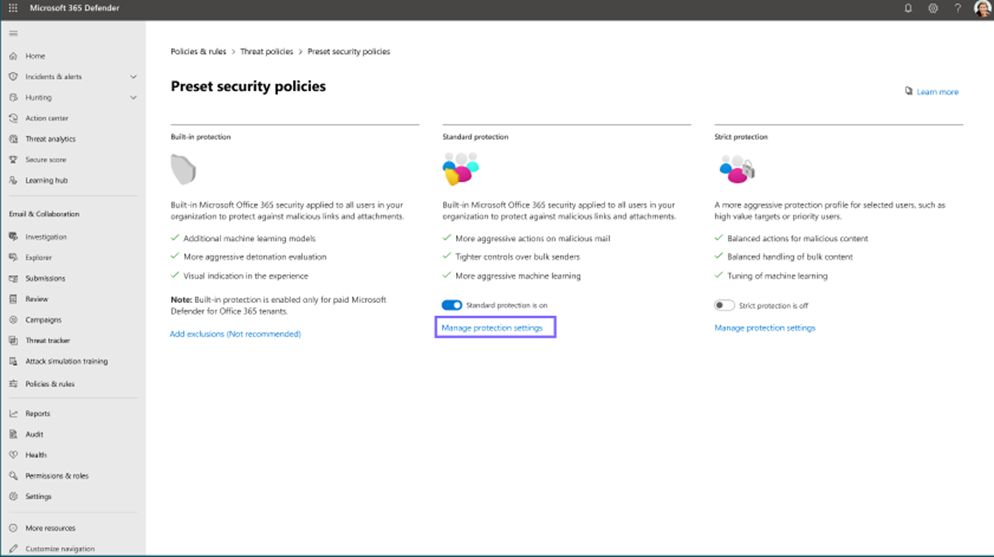Open the Reports navigation item
Viewport: 994px width, 557px height.
tap(37, 413)
